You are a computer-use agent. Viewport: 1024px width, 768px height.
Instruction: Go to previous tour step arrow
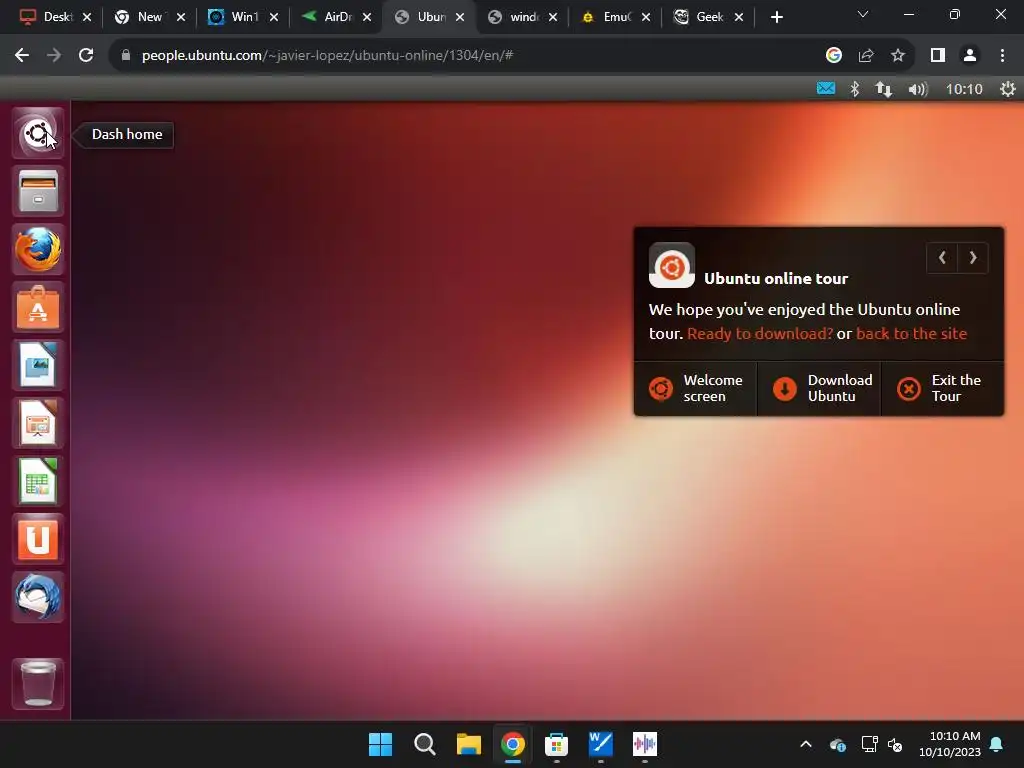point(942,258)
